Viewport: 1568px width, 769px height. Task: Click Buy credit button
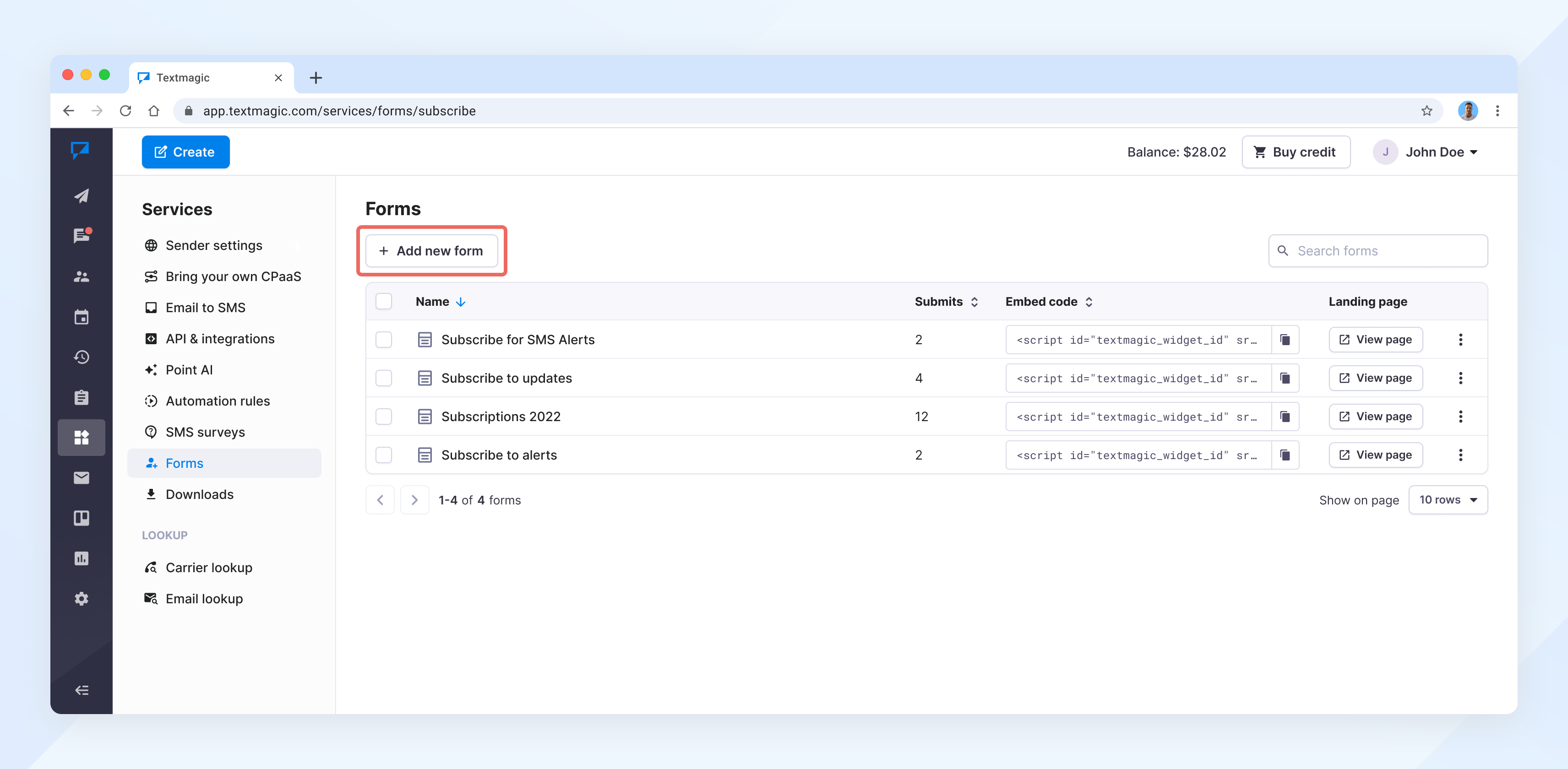click(1296, 152)
